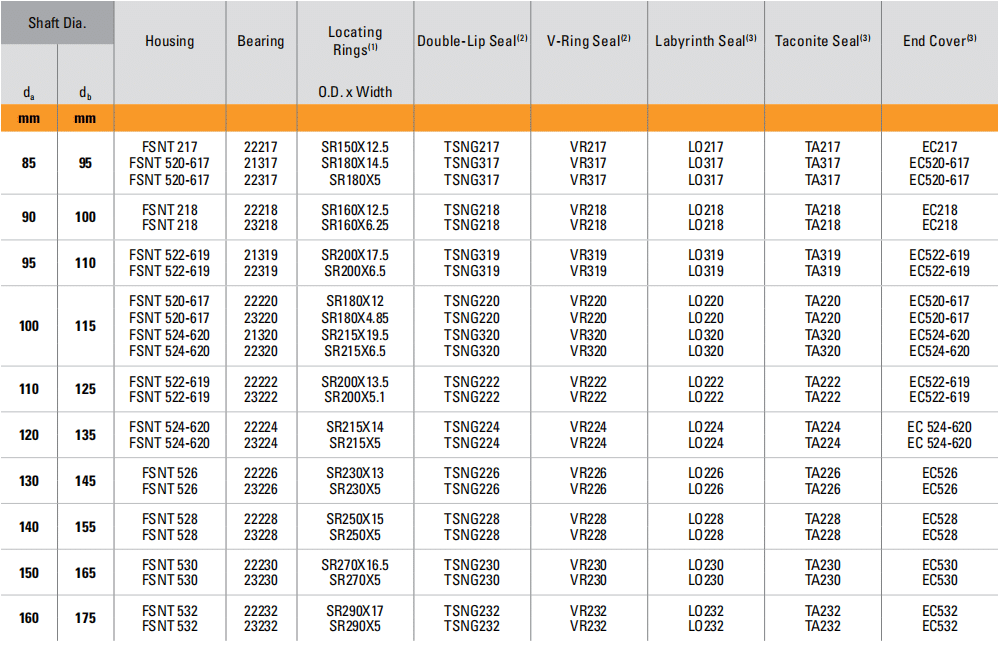Select the SR290X17 locating ring value
Screen dimensions: 998x649
tap(355, 611)
